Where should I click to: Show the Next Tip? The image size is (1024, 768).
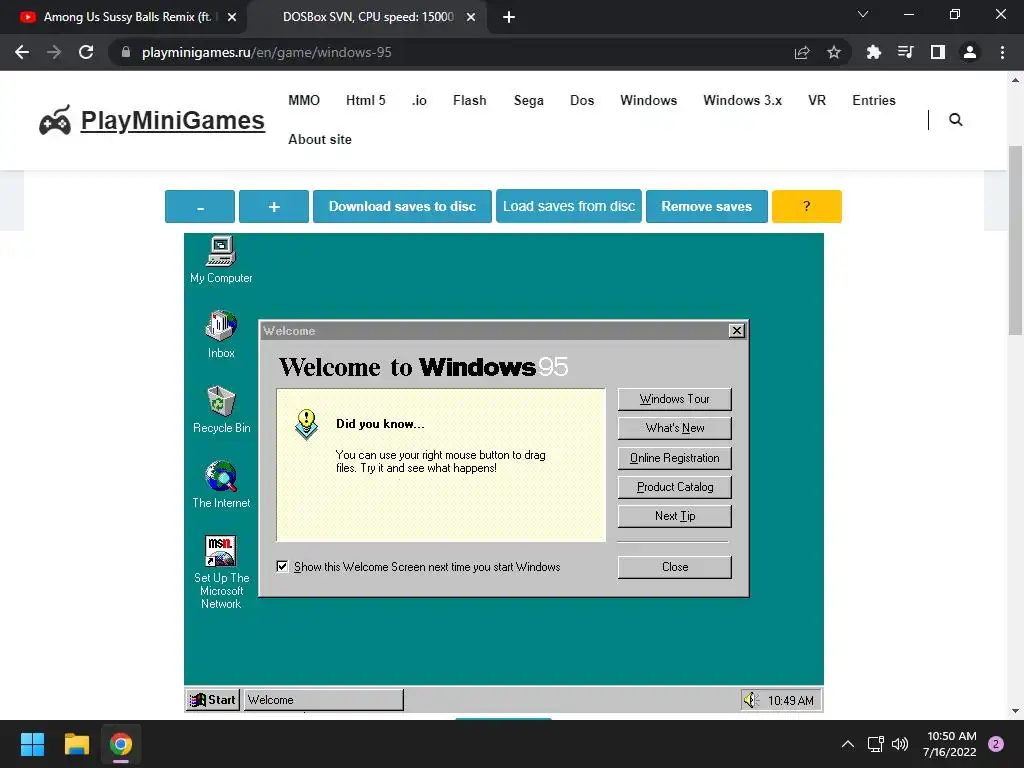click(675, 516)
